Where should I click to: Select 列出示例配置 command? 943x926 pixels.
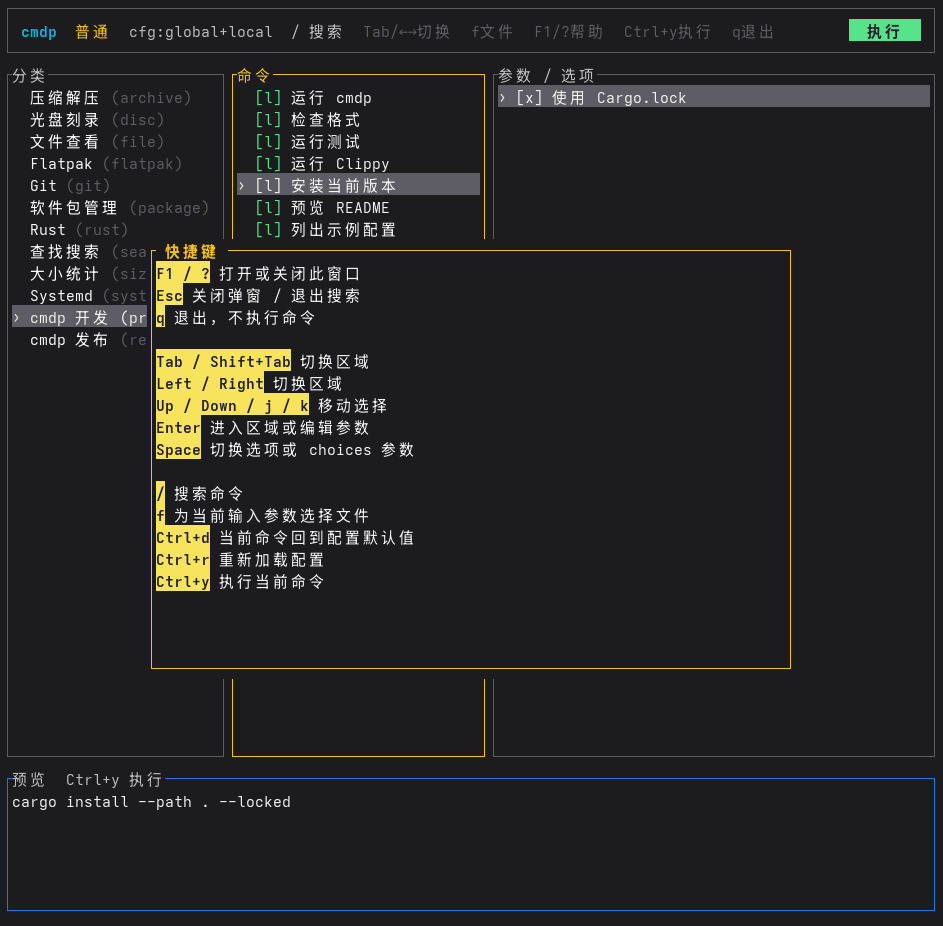tap(325, 230)
